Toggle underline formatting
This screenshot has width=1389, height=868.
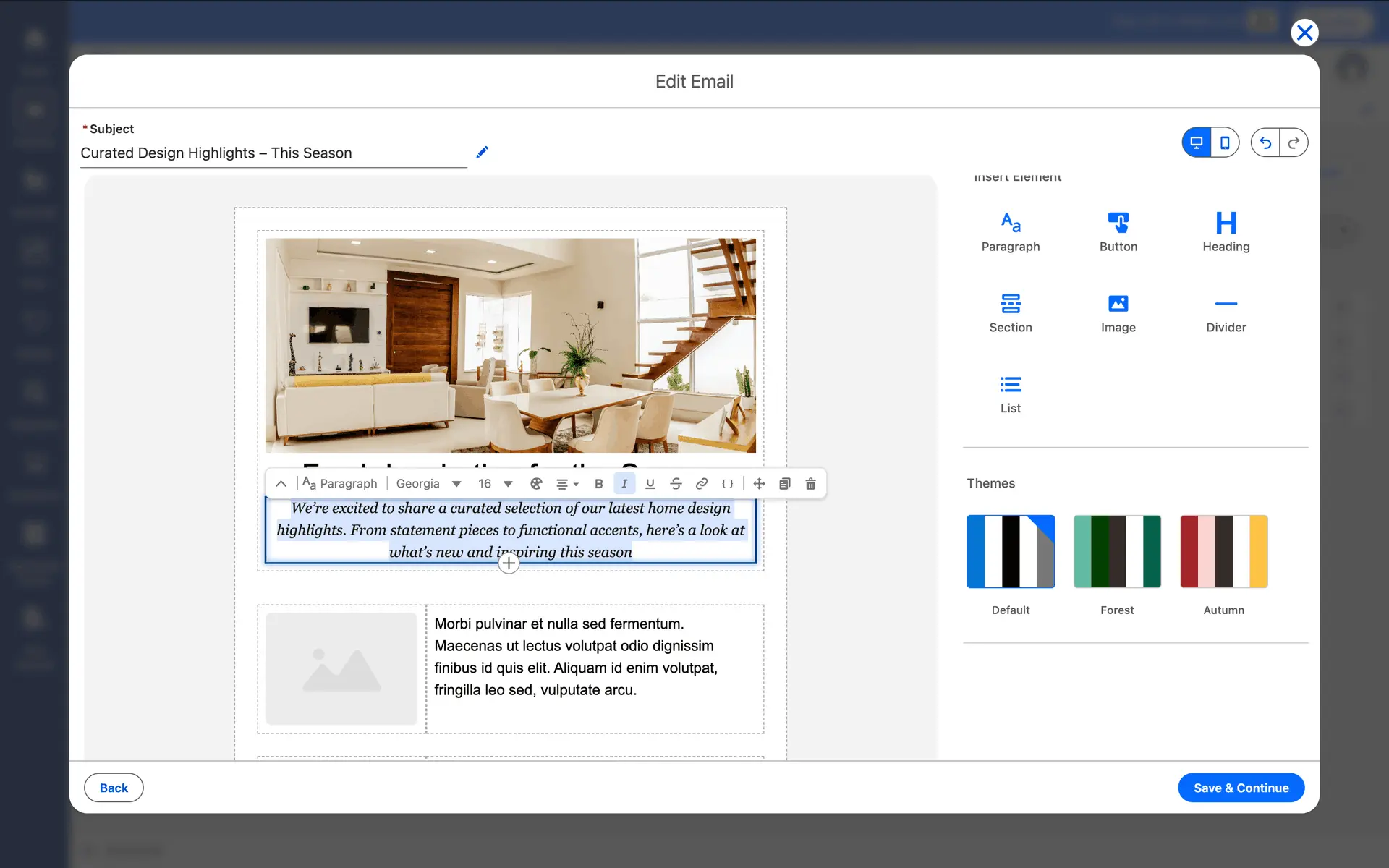coord(650,484)
